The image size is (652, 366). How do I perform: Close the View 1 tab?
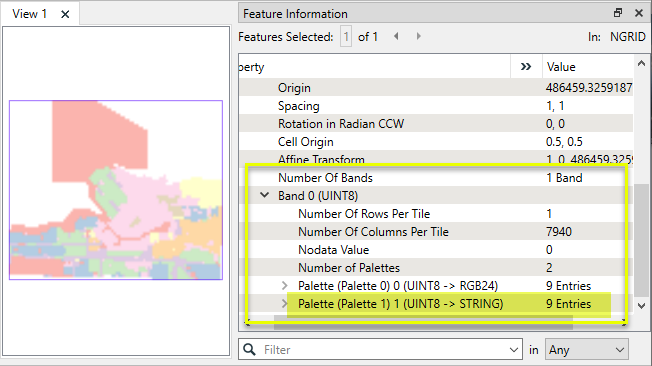point(65,15)
